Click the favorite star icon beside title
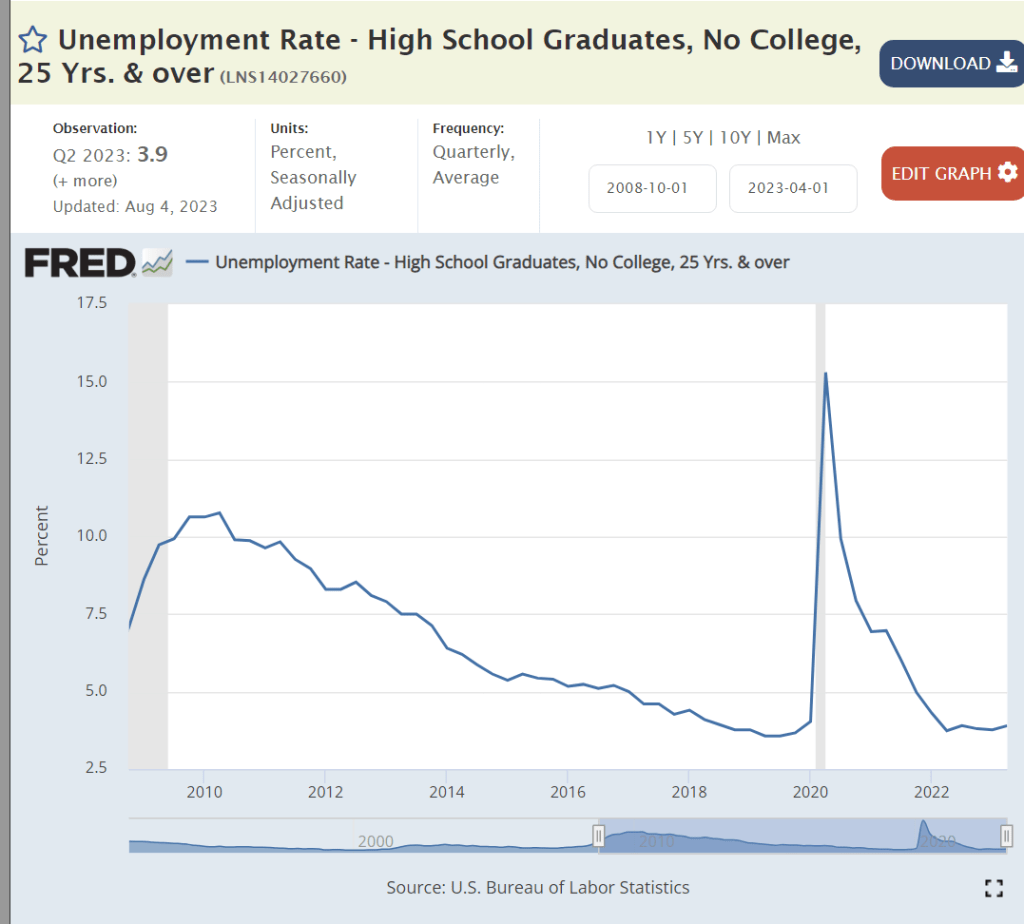This screenshot has height=924, width=1024. point(33,41)
